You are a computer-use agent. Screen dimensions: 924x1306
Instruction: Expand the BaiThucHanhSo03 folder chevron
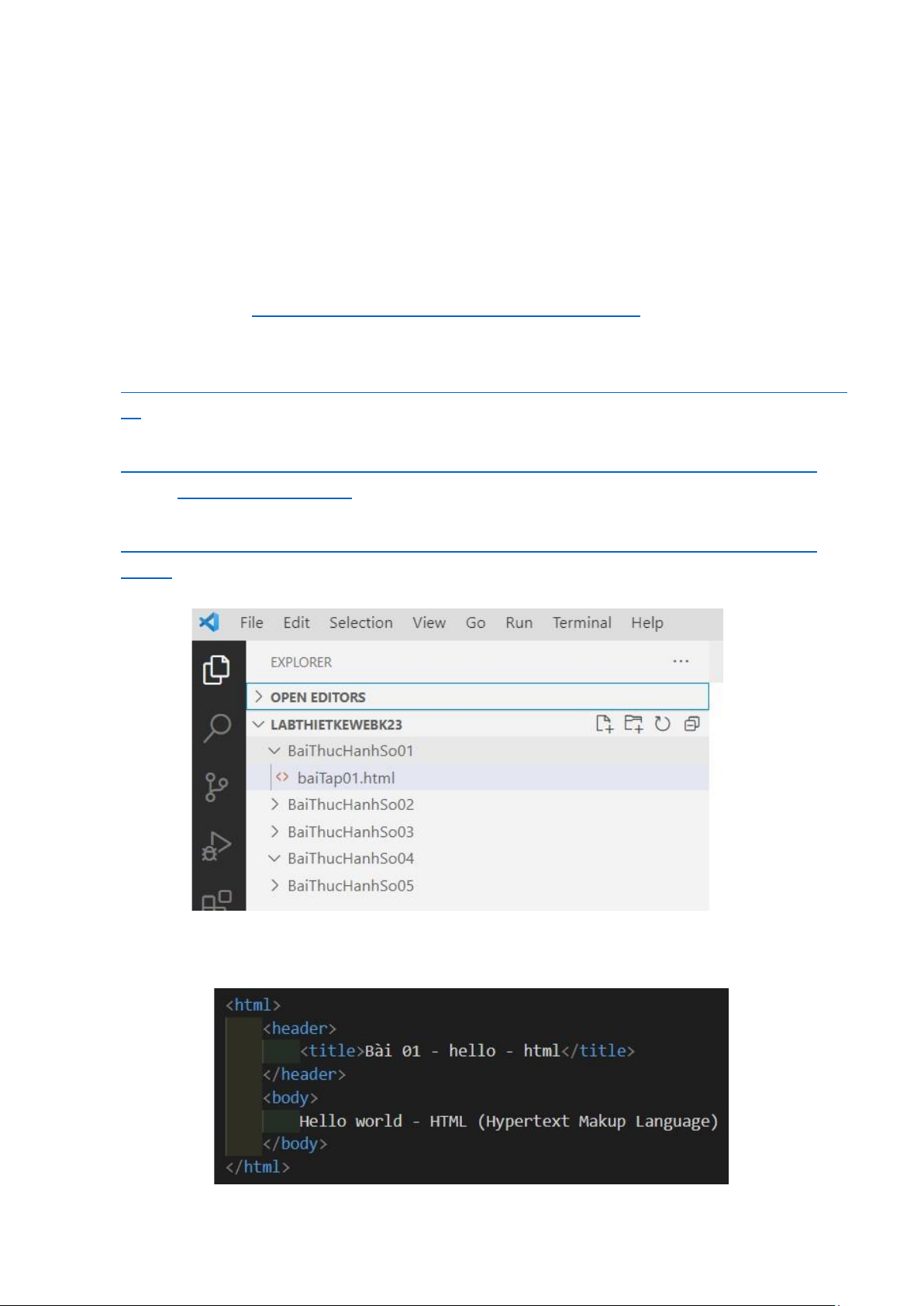(x=274, y=831)
